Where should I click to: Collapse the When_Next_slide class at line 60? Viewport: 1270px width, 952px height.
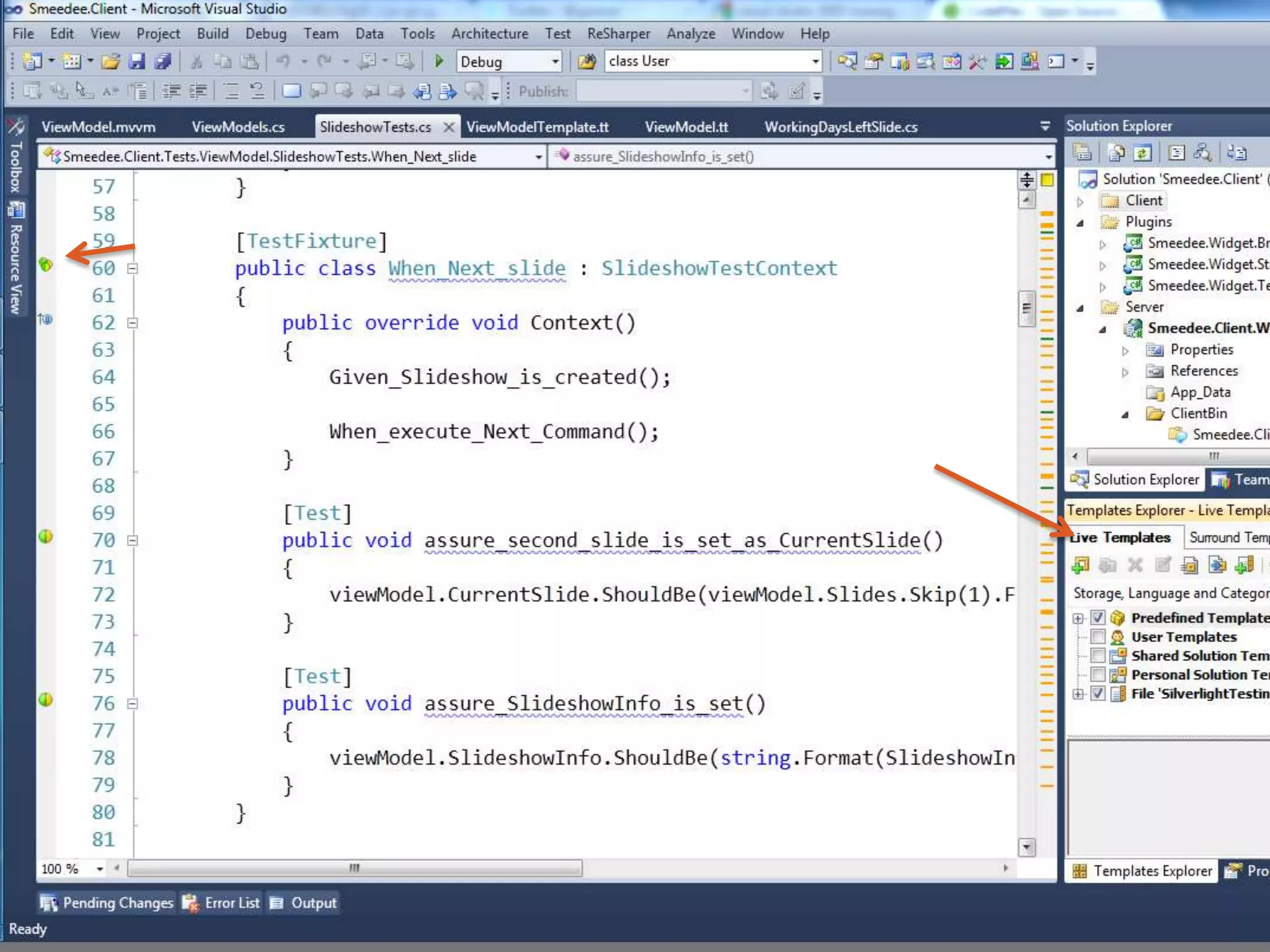pyautogui.click(x=132, y=268)
